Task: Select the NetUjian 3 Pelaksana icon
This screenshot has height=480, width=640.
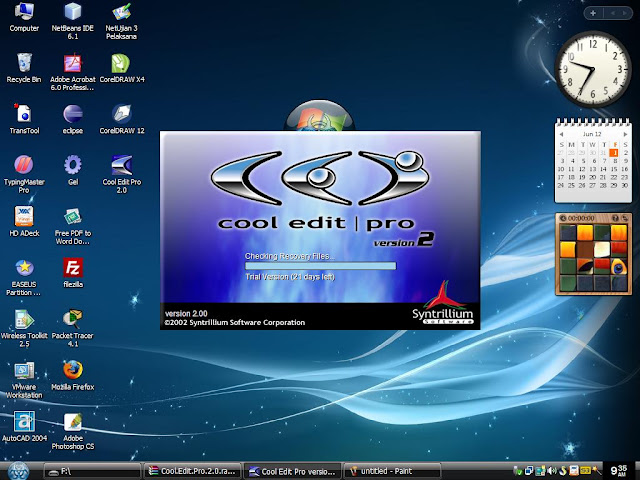Action: point(121,20)
